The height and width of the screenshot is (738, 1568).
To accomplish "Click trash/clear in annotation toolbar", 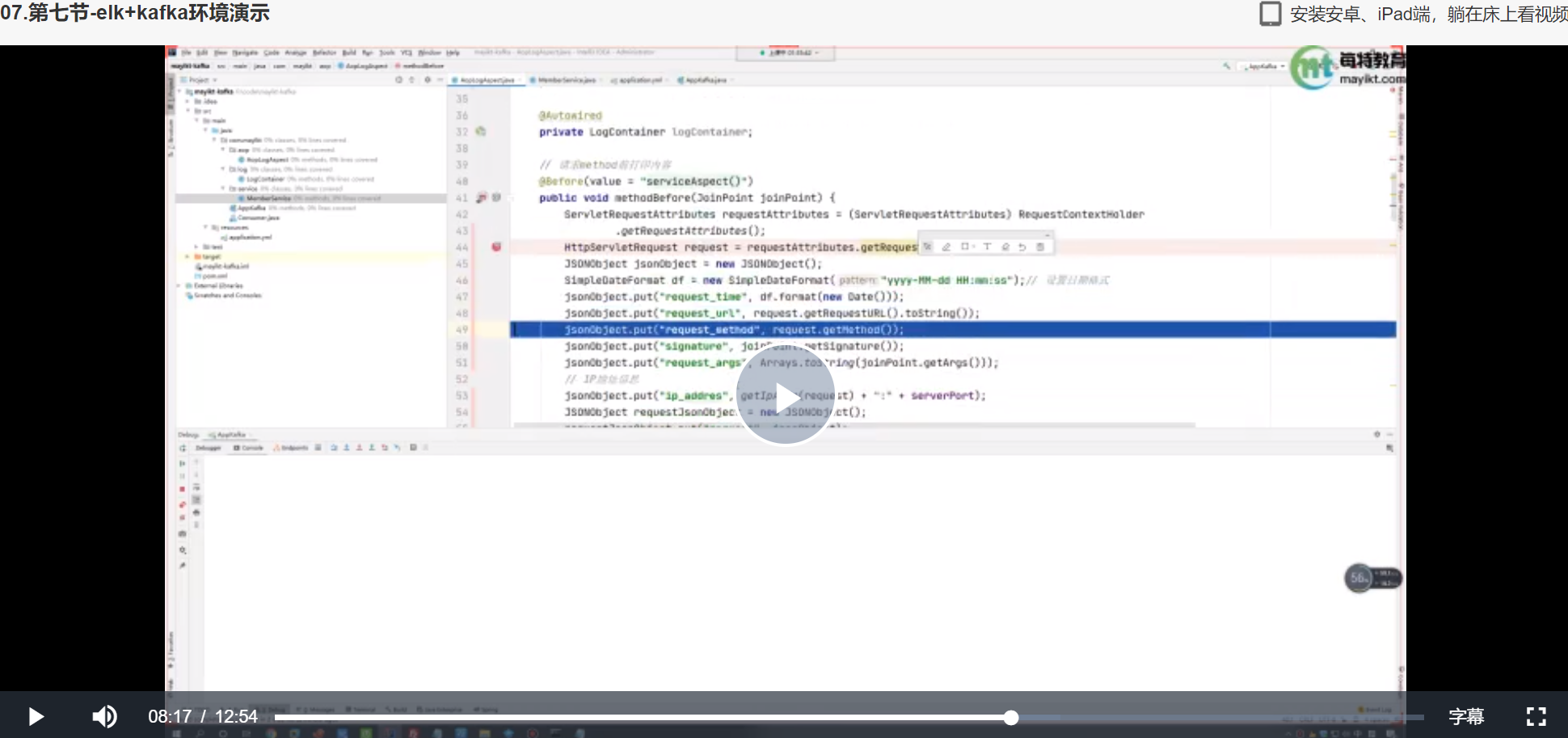I will 1040,247.
